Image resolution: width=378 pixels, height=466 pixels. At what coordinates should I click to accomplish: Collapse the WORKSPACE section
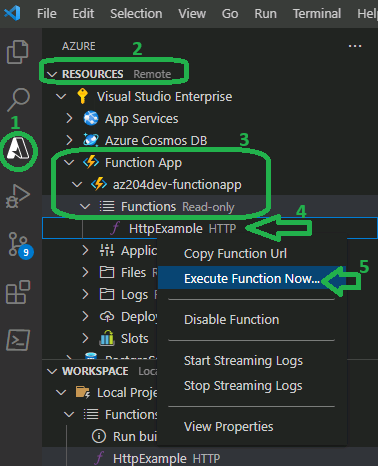point(52,371)
